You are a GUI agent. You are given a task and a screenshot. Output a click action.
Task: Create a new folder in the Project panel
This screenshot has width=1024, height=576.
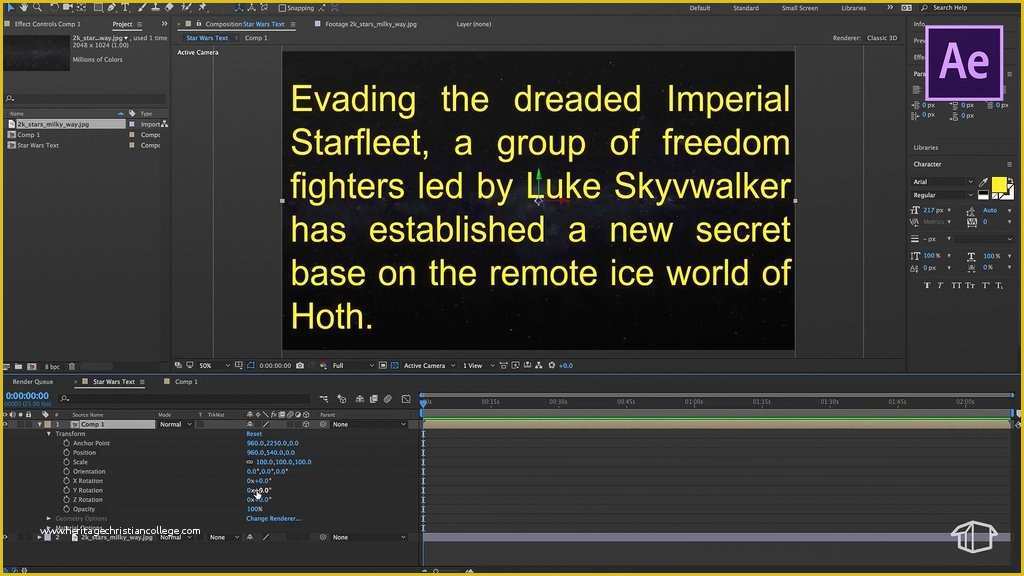point(18,367)
